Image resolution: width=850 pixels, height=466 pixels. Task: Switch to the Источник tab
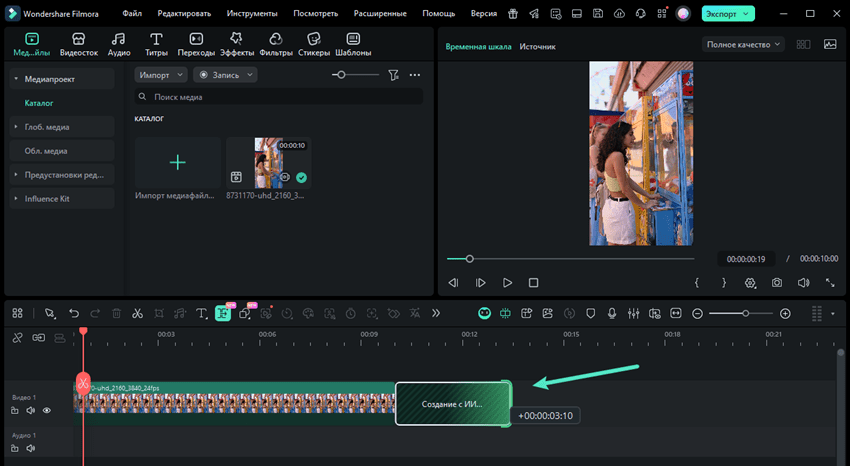point(537,47)
